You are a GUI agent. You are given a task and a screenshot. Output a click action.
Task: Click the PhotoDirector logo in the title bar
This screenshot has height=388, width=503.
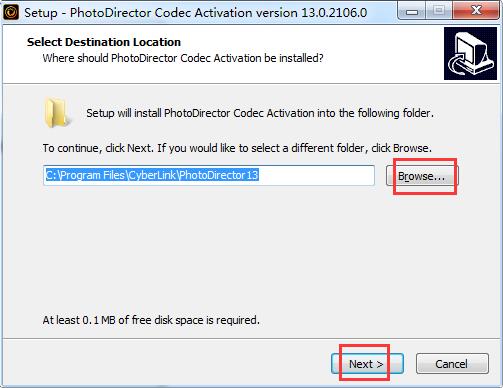[x=11, y=12]
